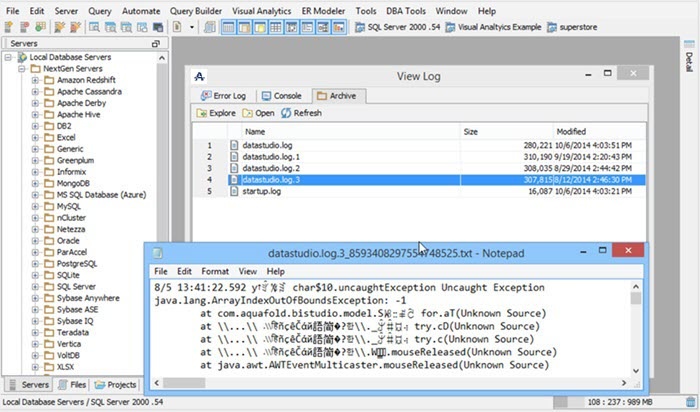The height and width of the screenshot is (412, 700).
Task: Open dropdown arrow beside the document icon
Action: point(192,27)
